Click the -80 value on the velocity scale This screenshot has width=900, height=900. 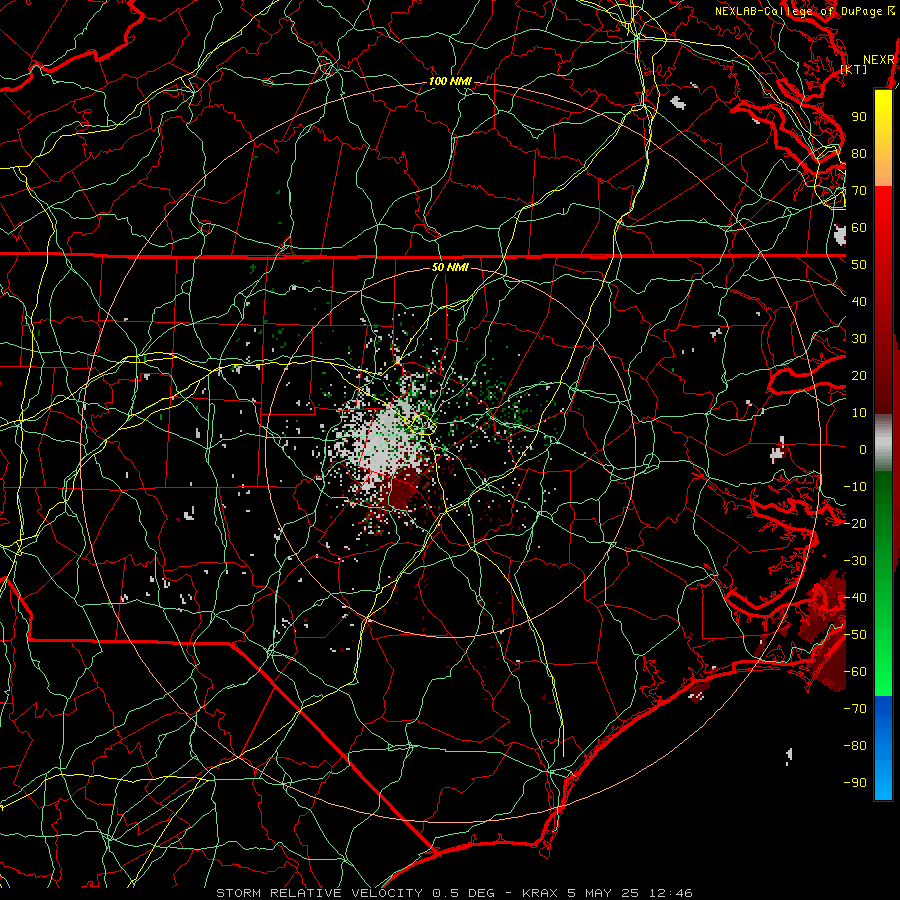855,746
